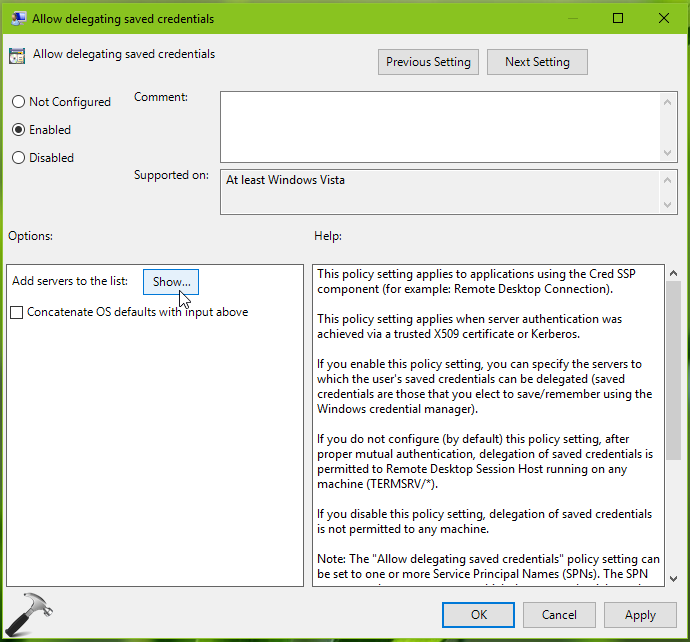690x642 pixels.
Task: Select the Disabled radio button
Action: [18, 158]
